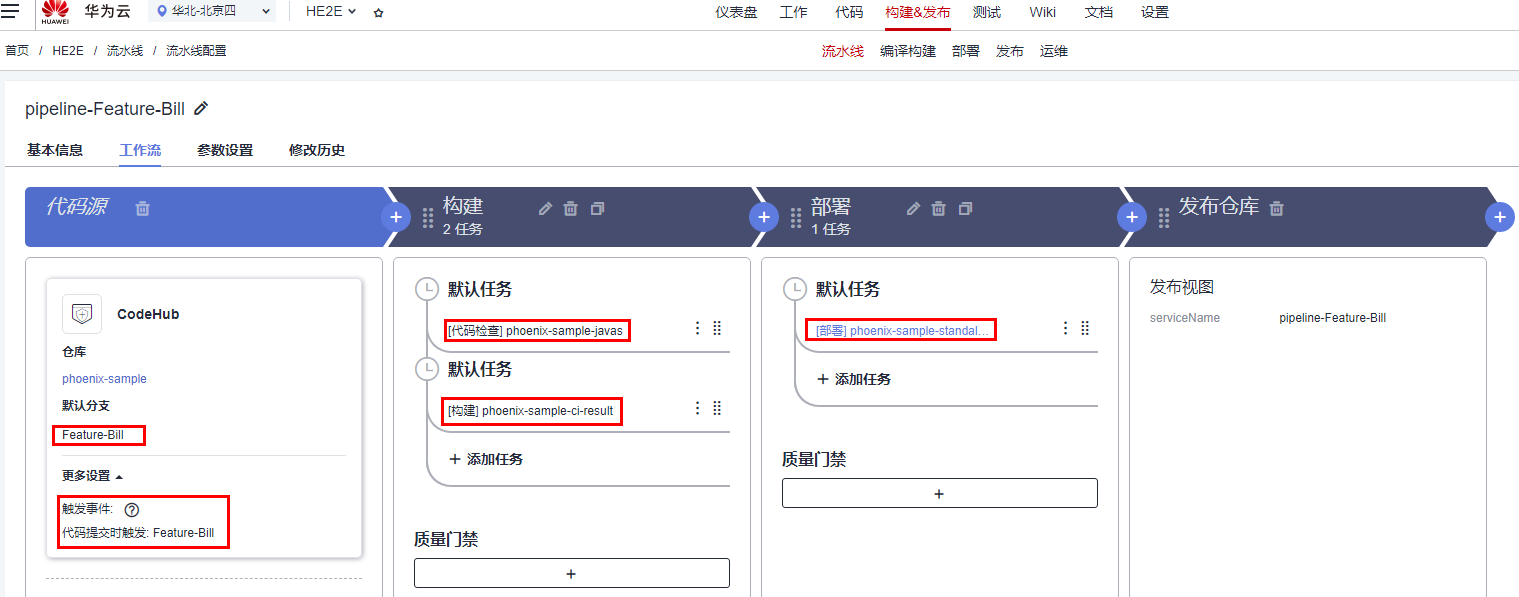This screenshot has width=1519, height=597.
Task: Click the 流水线 breadcrumb link
Action: click(124, 49)
